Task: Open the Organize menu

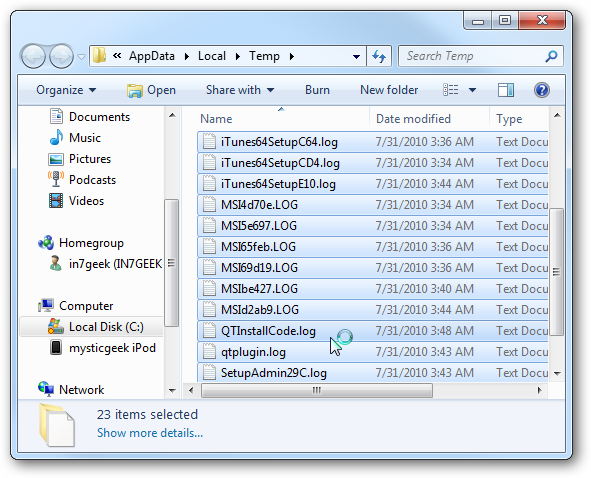Action: [x=66, y=90]
